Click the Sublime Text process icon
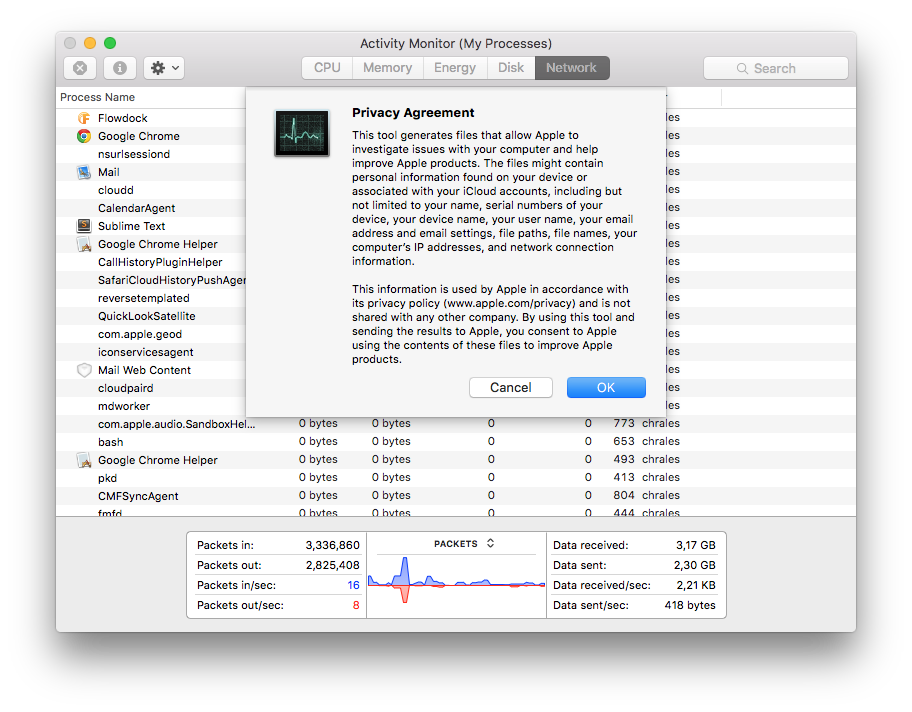Image resolution: width=912 pixels, height=712 pixels. click(84, 226)
